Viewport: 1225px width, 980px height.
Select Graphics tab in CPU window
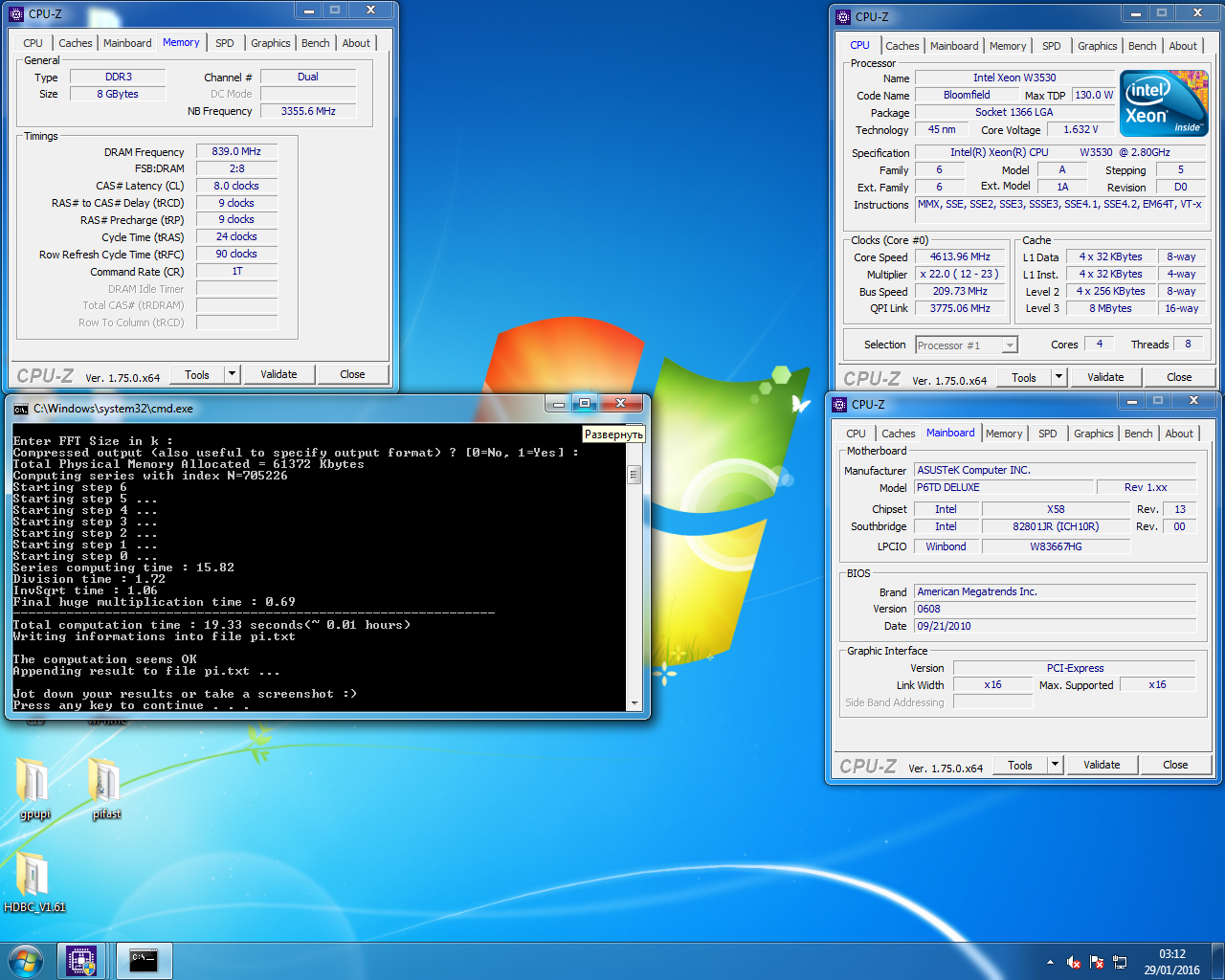pos(1097,46)
